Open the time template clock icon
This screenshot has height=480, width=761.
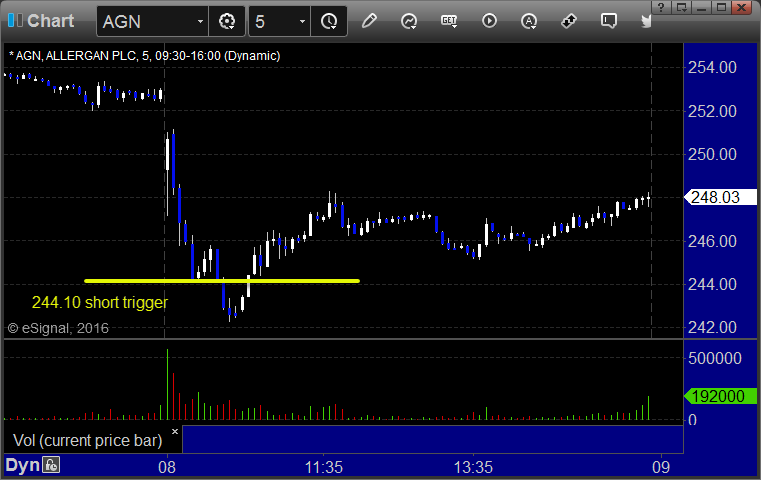[x=329, y=21]
